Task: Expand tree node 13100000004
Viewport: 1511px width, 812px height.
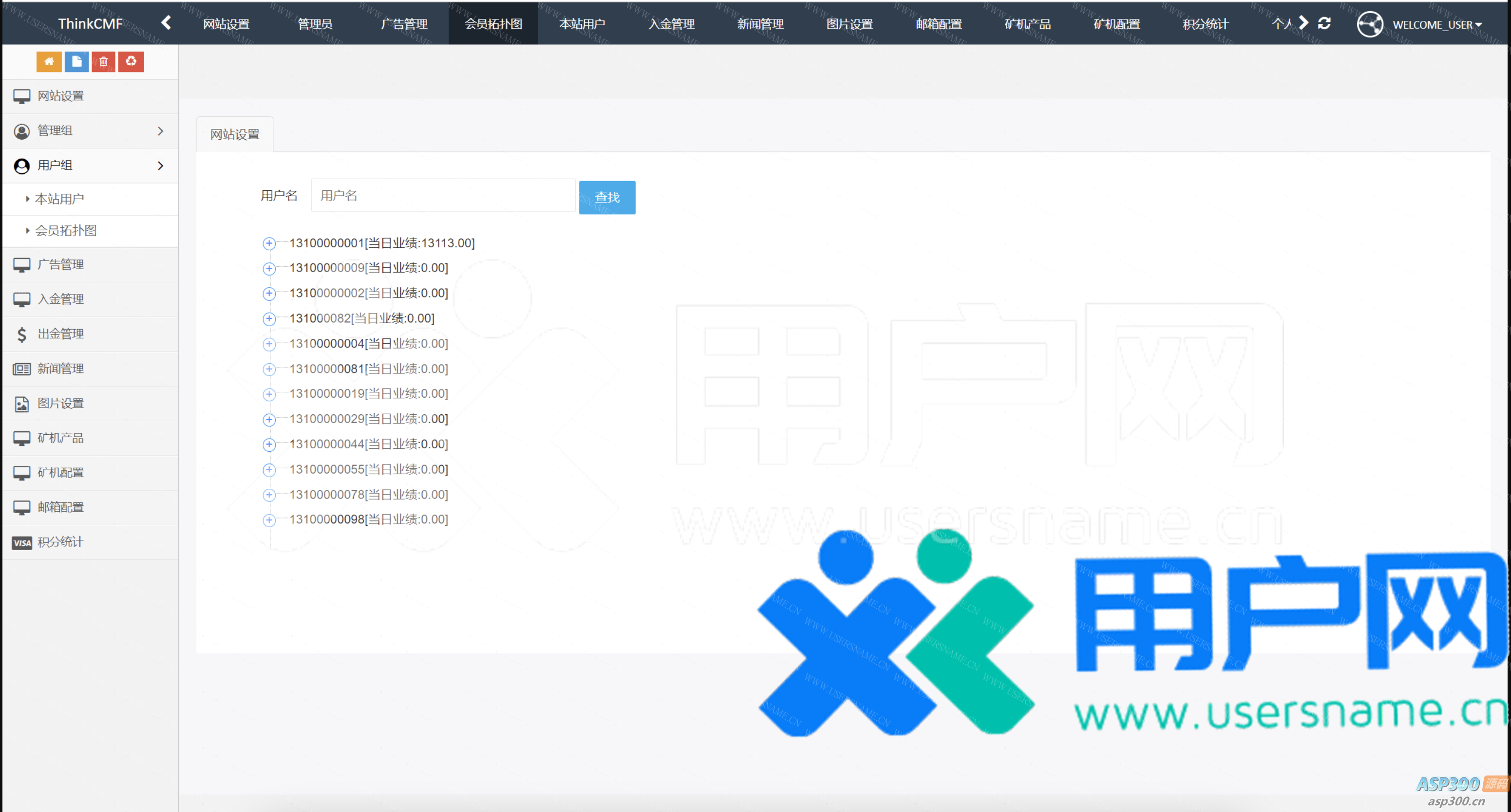Action: coord(269,344)
